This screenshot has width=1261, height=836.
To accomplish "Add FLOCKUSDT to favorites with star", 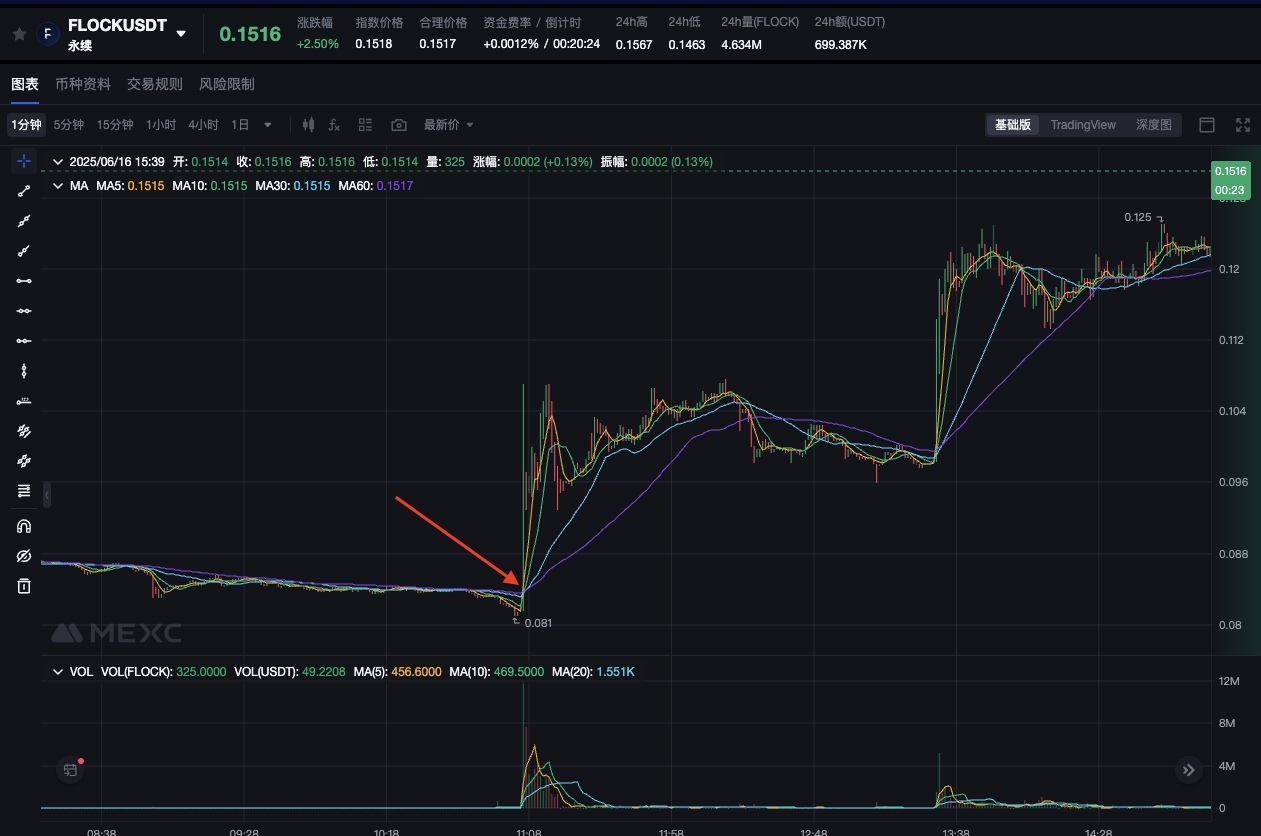I will (19, 34).
